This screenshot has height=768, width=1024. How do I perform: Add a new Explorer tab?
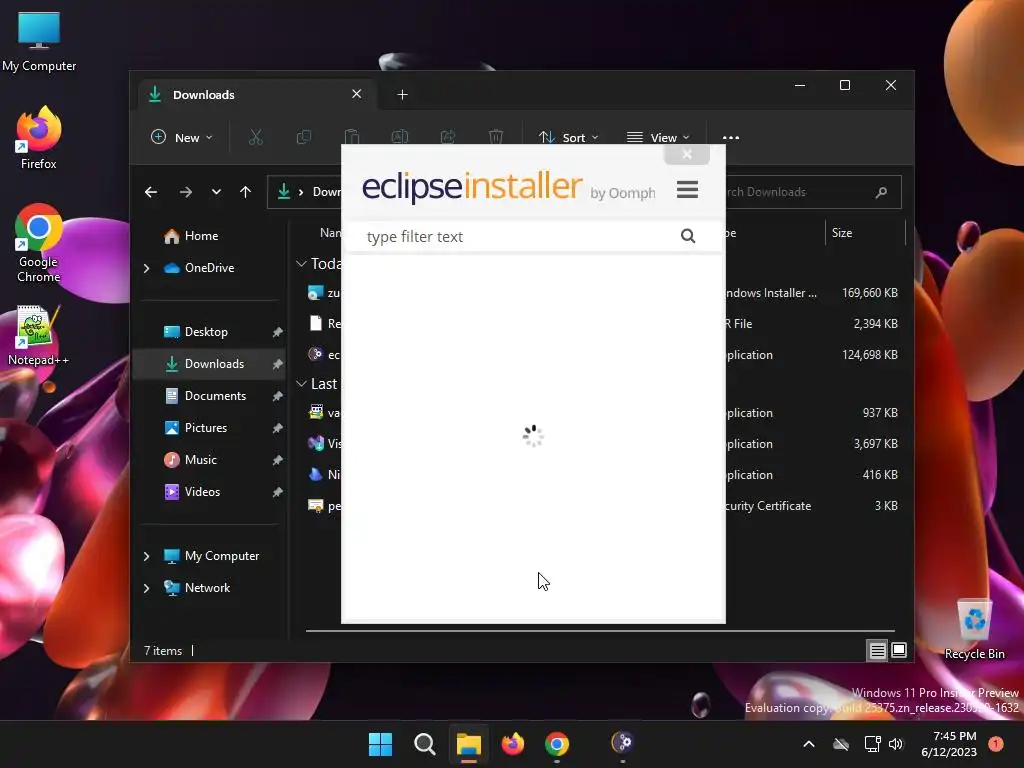(x=402, y=95)
